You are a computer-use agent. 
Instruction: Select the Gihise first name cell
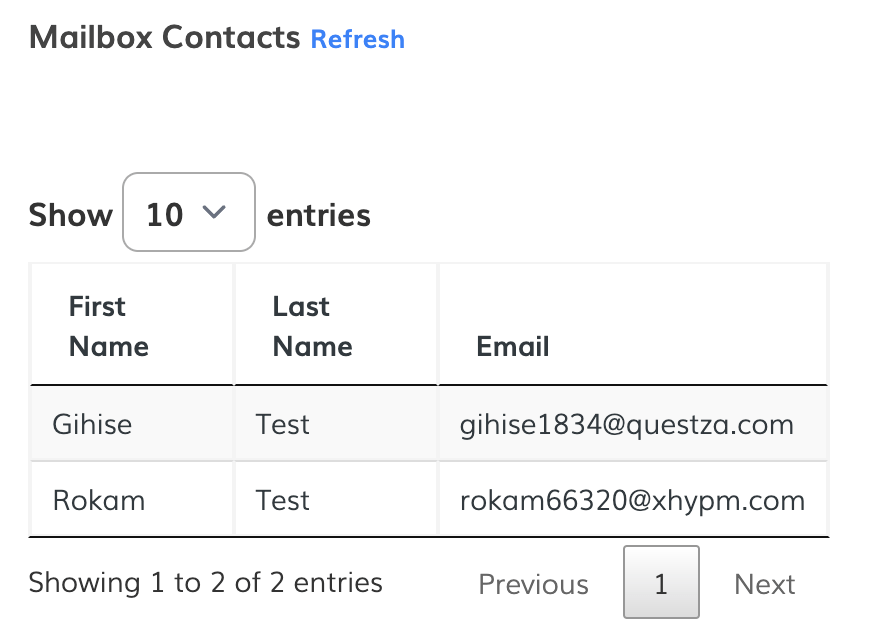click(92, 424)
